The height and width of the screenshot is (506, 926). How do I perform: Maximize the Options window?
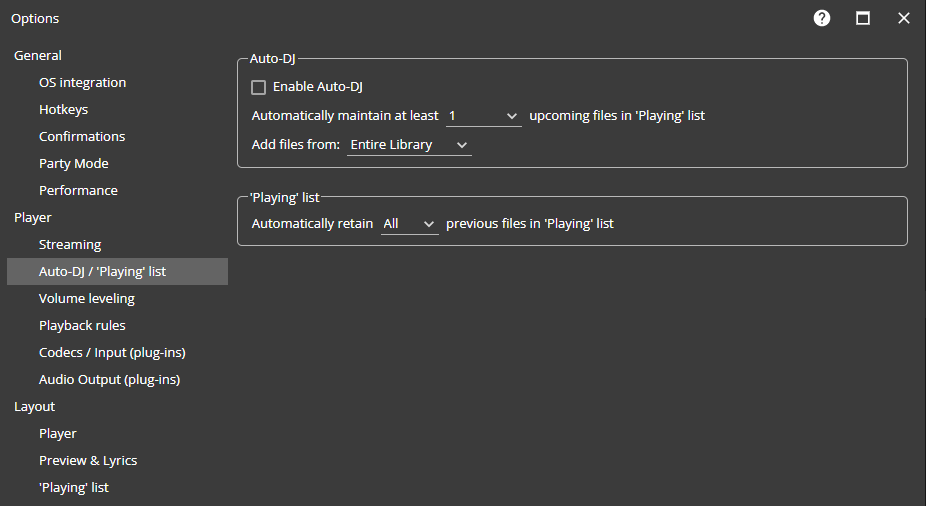pyautogui.click(x=863, y=18)
